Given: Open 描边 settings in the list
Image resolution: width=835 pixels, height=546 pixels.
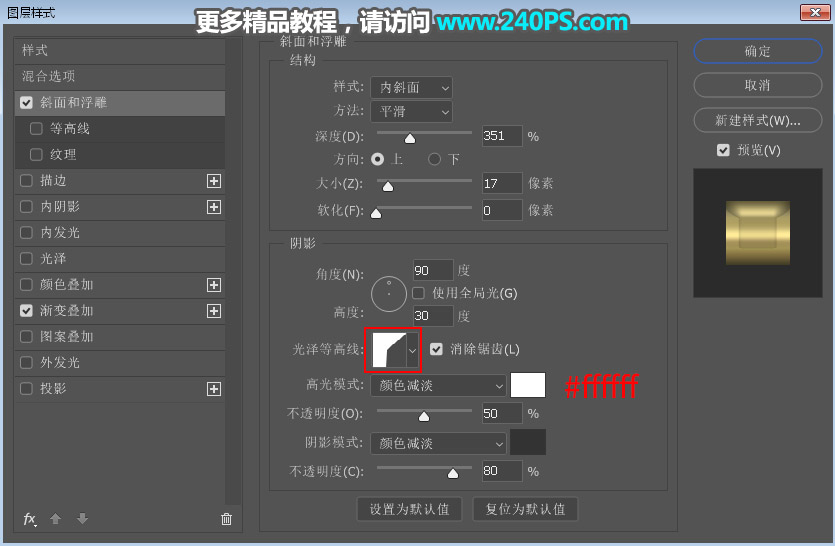Looking at the screenshot, I should pos(120,181).
